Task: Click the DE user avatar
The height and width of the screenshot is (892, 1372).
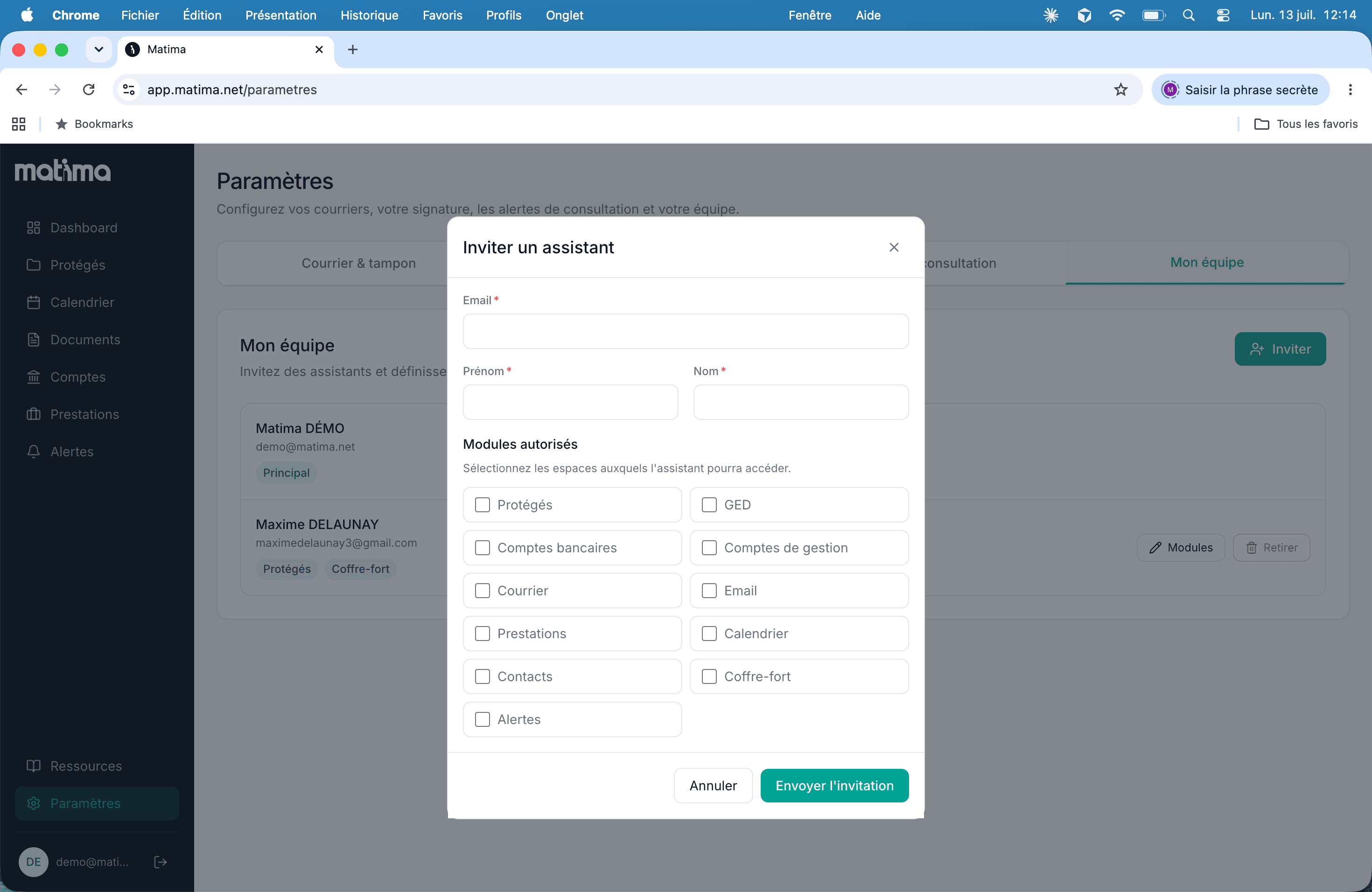Action: pos(34,862)
